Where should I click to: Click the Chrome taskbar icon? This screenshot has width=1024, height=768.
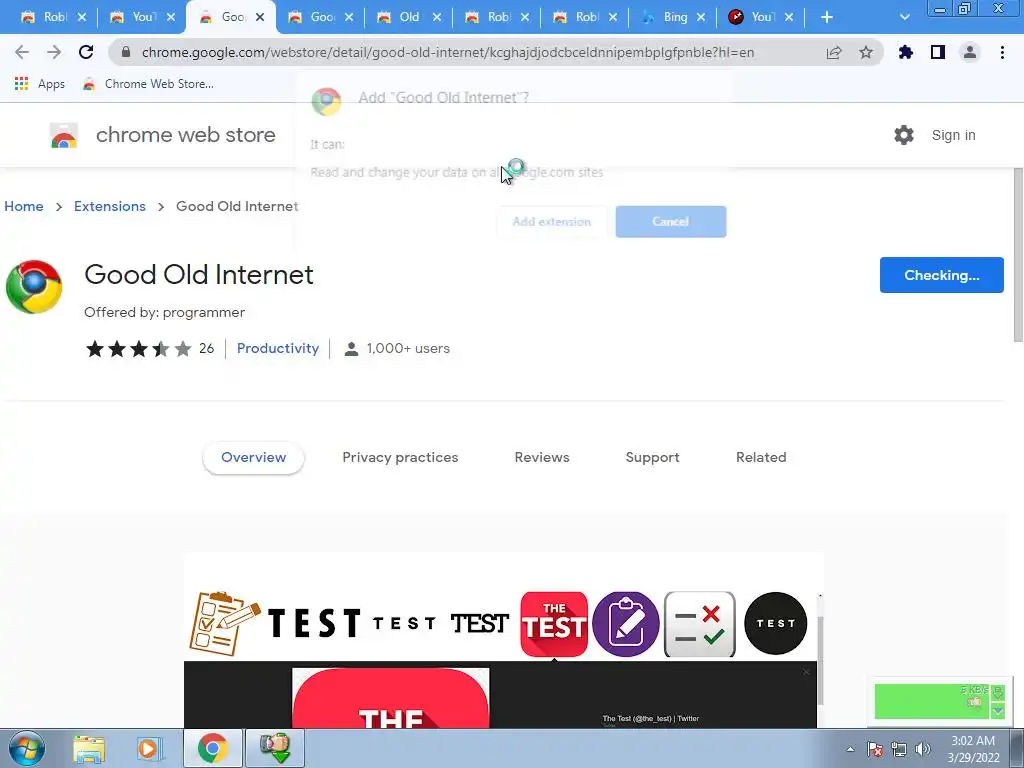click(x=212, y=748)
